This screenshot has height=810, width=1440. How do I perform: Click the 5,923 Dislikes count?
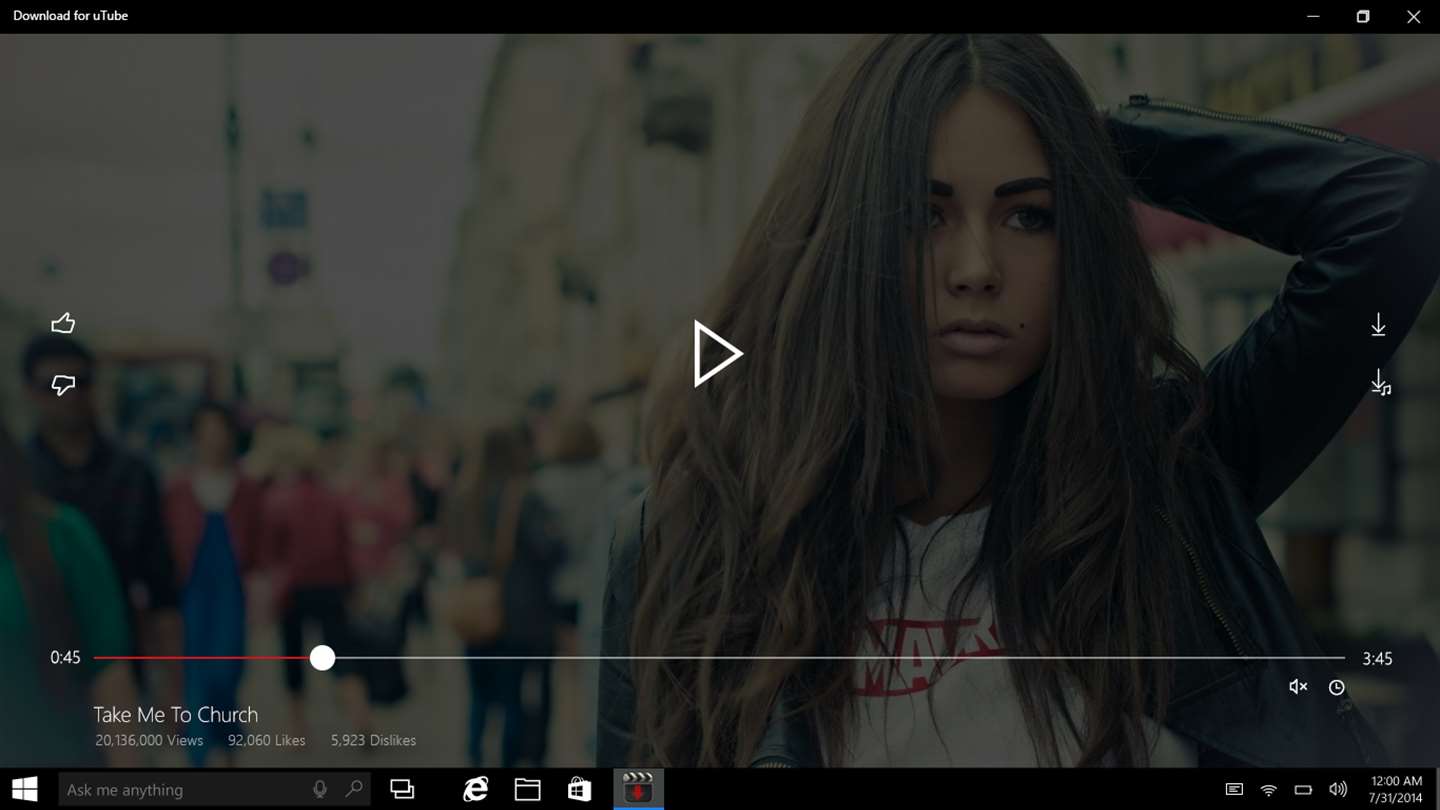pyautogui.click(x=373, y=741)
